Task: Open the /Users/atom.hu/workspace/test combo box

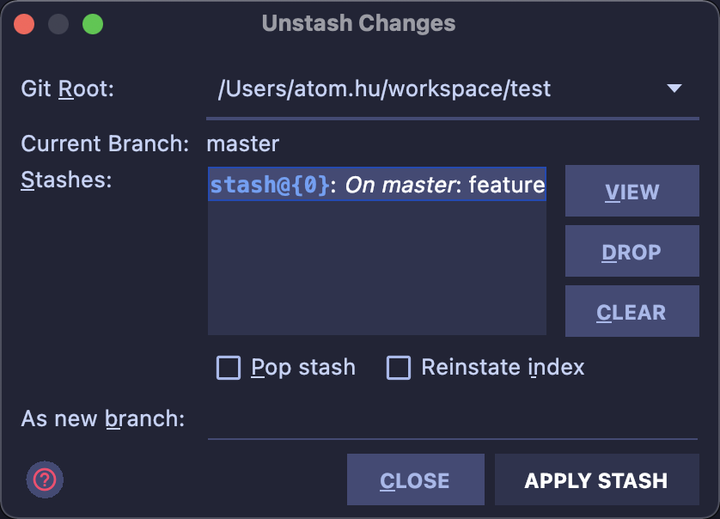Action: [452, 89]
